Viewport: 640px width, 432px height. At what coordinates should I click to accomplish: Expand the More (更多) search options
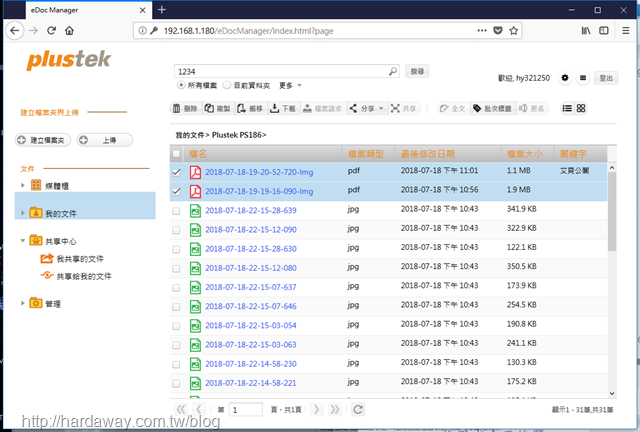pyautogui.click(x=290, y=85)
